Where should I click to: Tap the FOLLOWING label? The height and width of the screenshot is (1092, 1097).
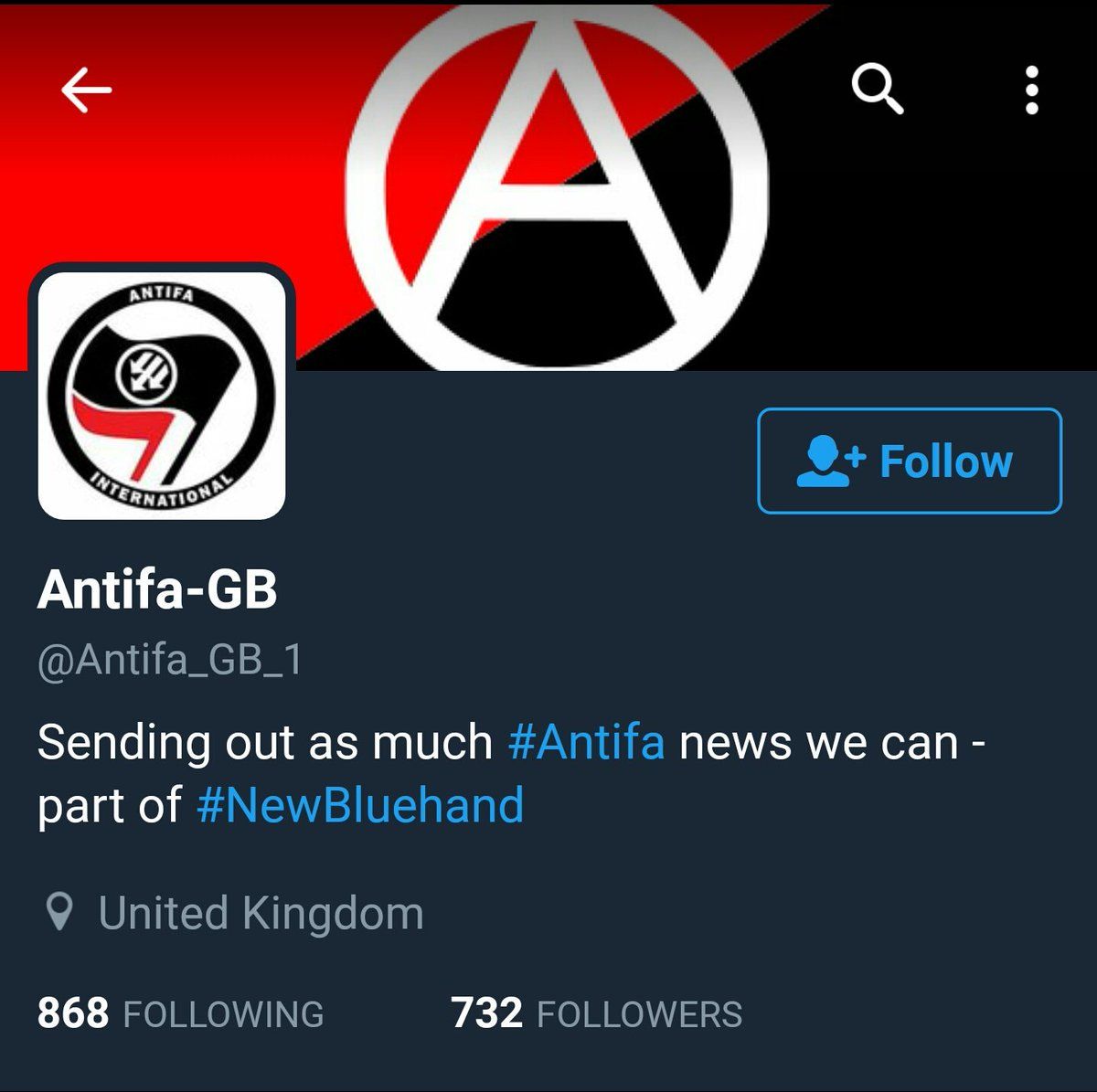pos(223,1014)
